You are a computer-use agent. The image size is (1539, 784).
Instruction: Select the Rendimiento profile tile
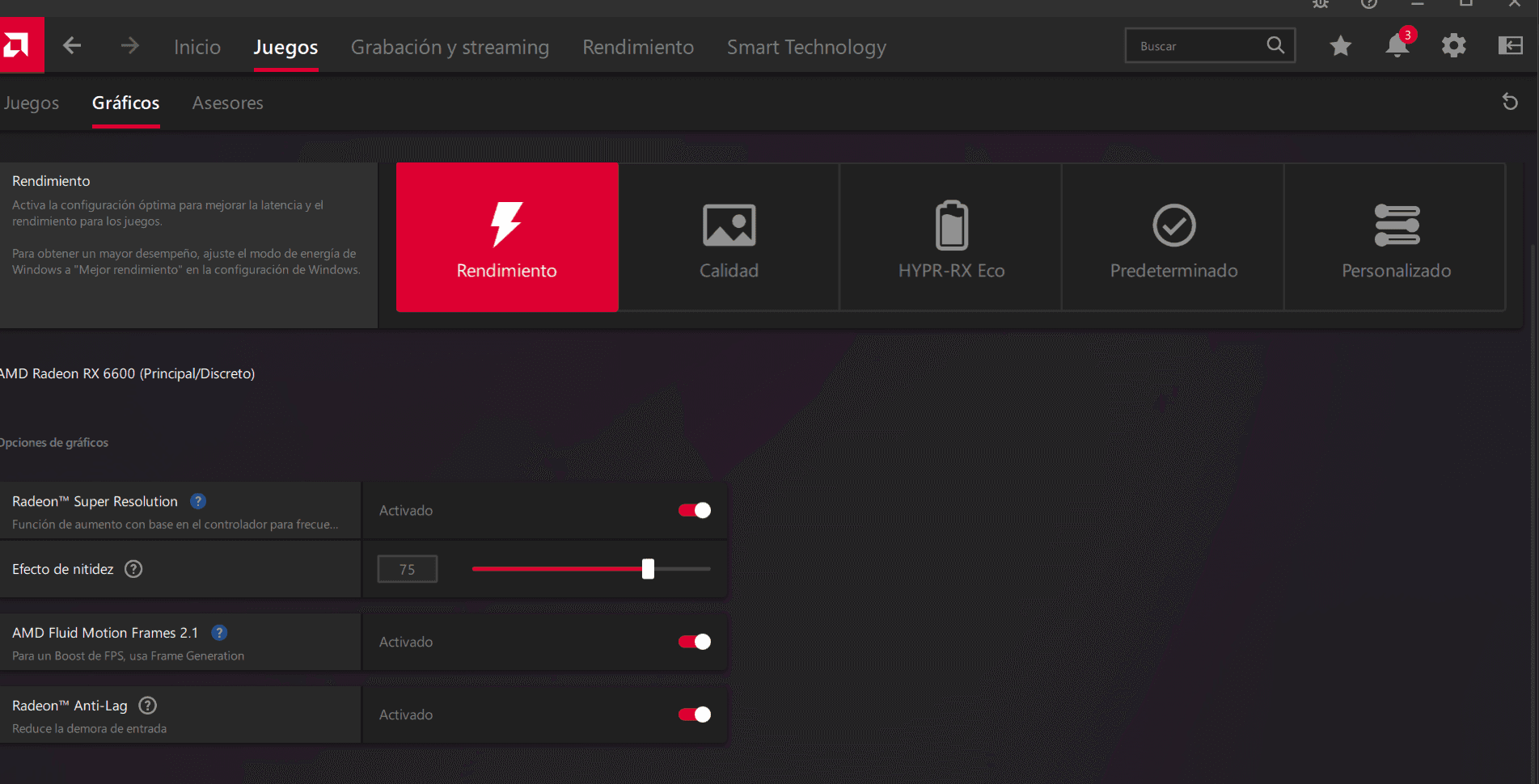pos(507,237)
